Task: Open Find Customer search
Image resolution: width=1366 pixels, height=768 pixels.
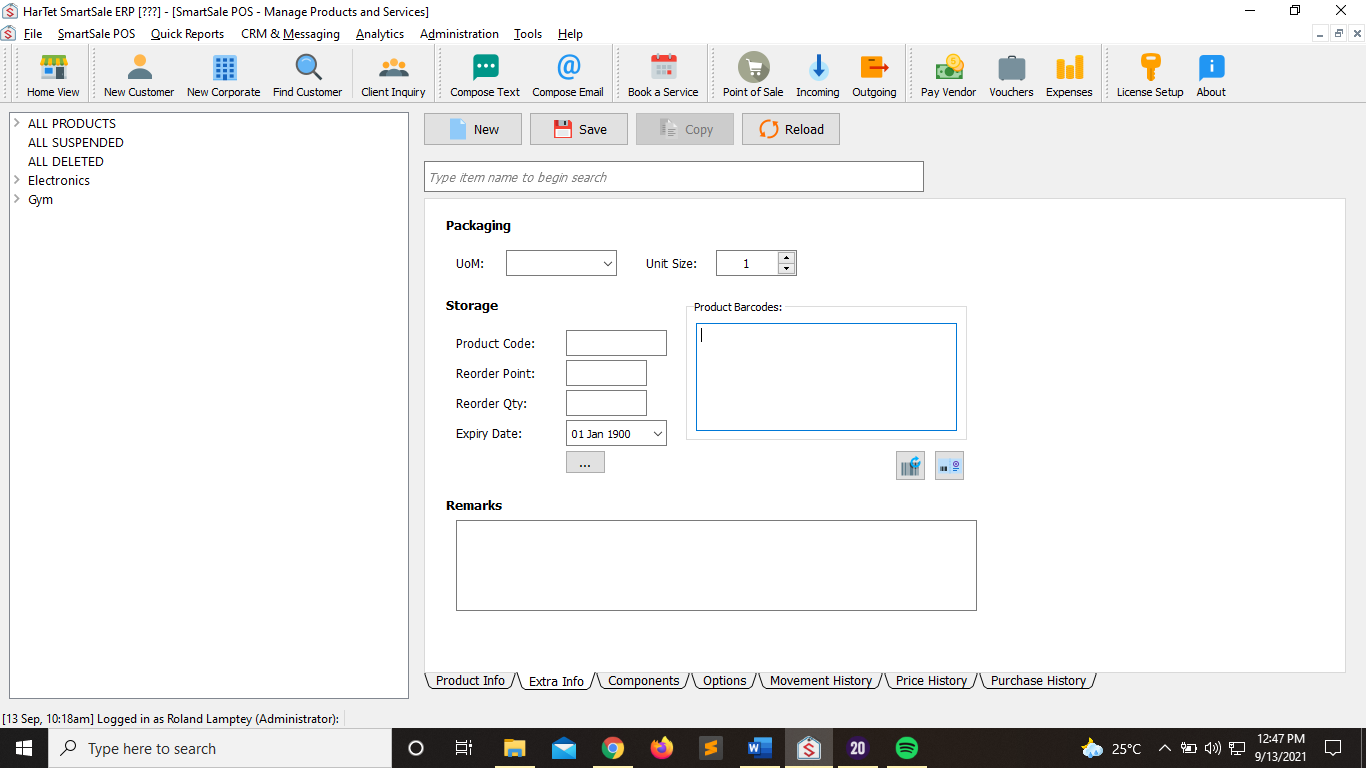Action: click(307, 75)
